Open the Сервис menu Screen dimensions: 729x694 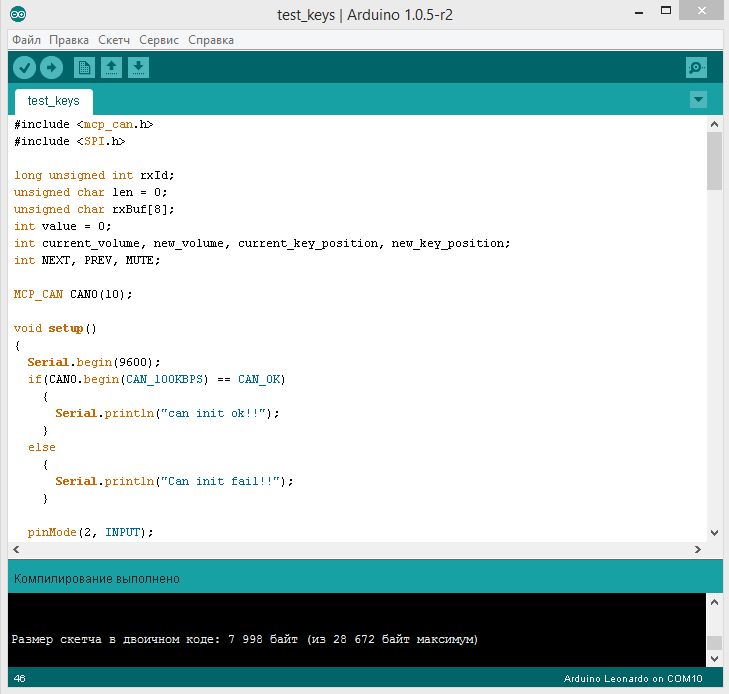click(158, 40)
